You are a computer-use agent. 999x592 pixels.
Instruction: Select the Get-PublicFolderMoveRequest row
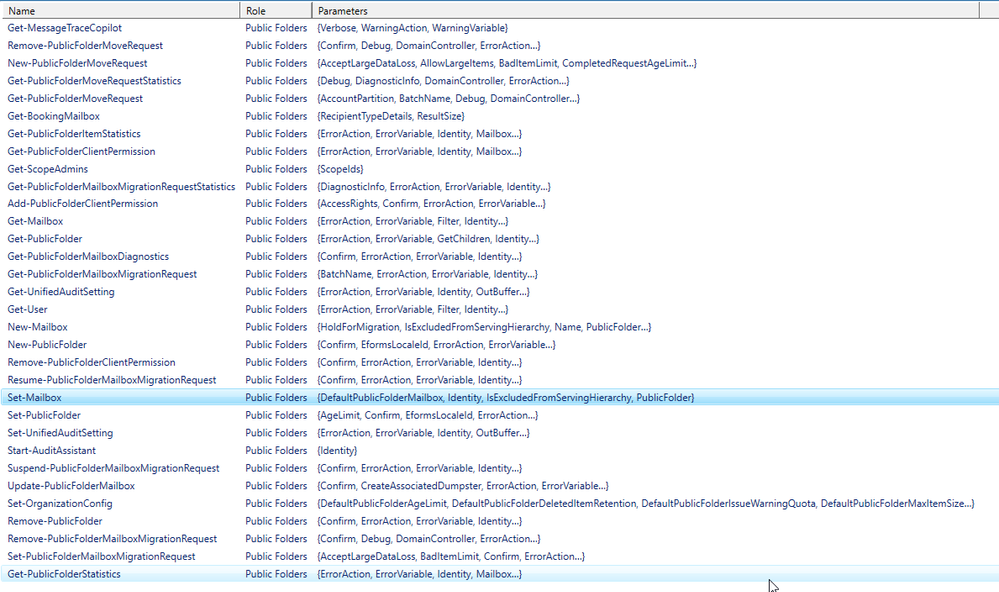coord(500,99)
